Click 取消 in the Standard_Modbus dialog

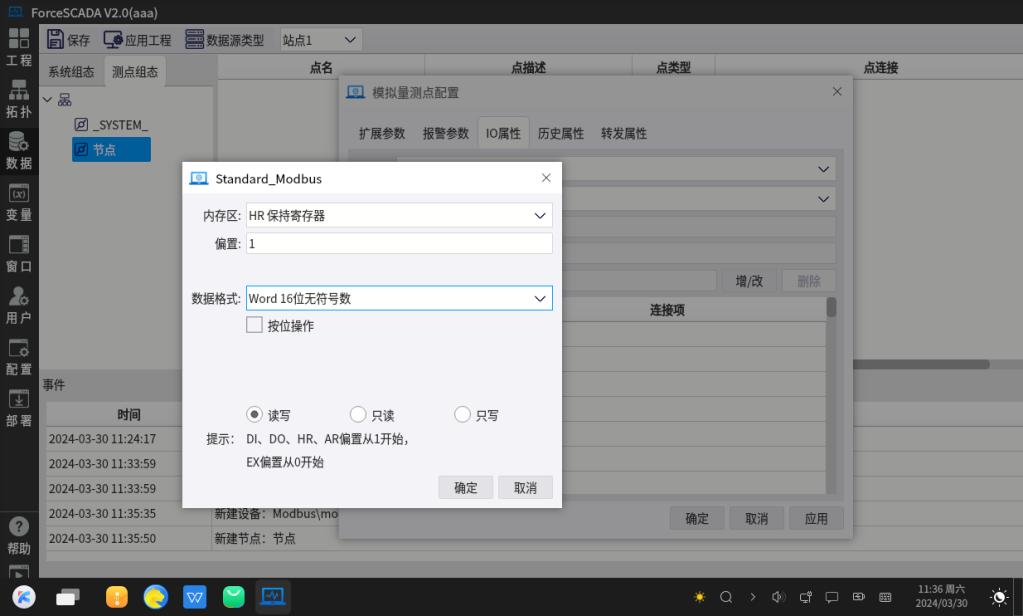click(x=525, y=487)
